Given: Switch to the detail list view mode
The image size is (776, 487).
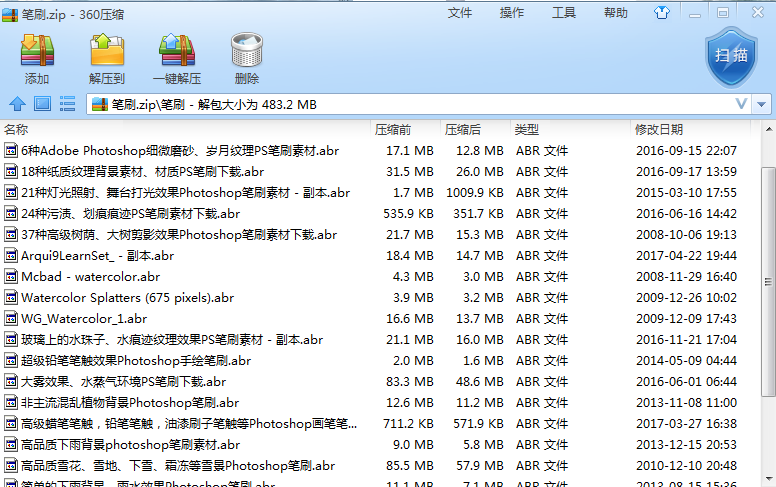Looking at the screenshot, I should tap(68, 104).
